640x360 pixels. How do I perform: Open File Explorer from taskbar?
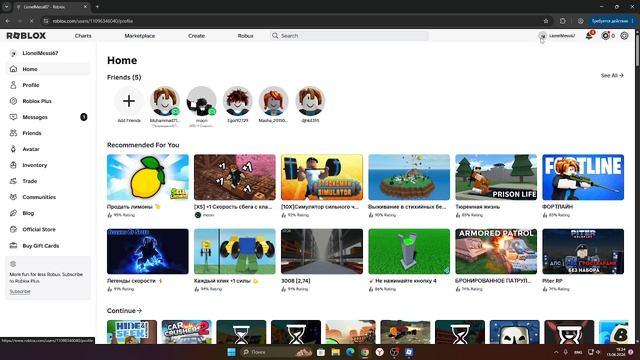click(336, 352)
